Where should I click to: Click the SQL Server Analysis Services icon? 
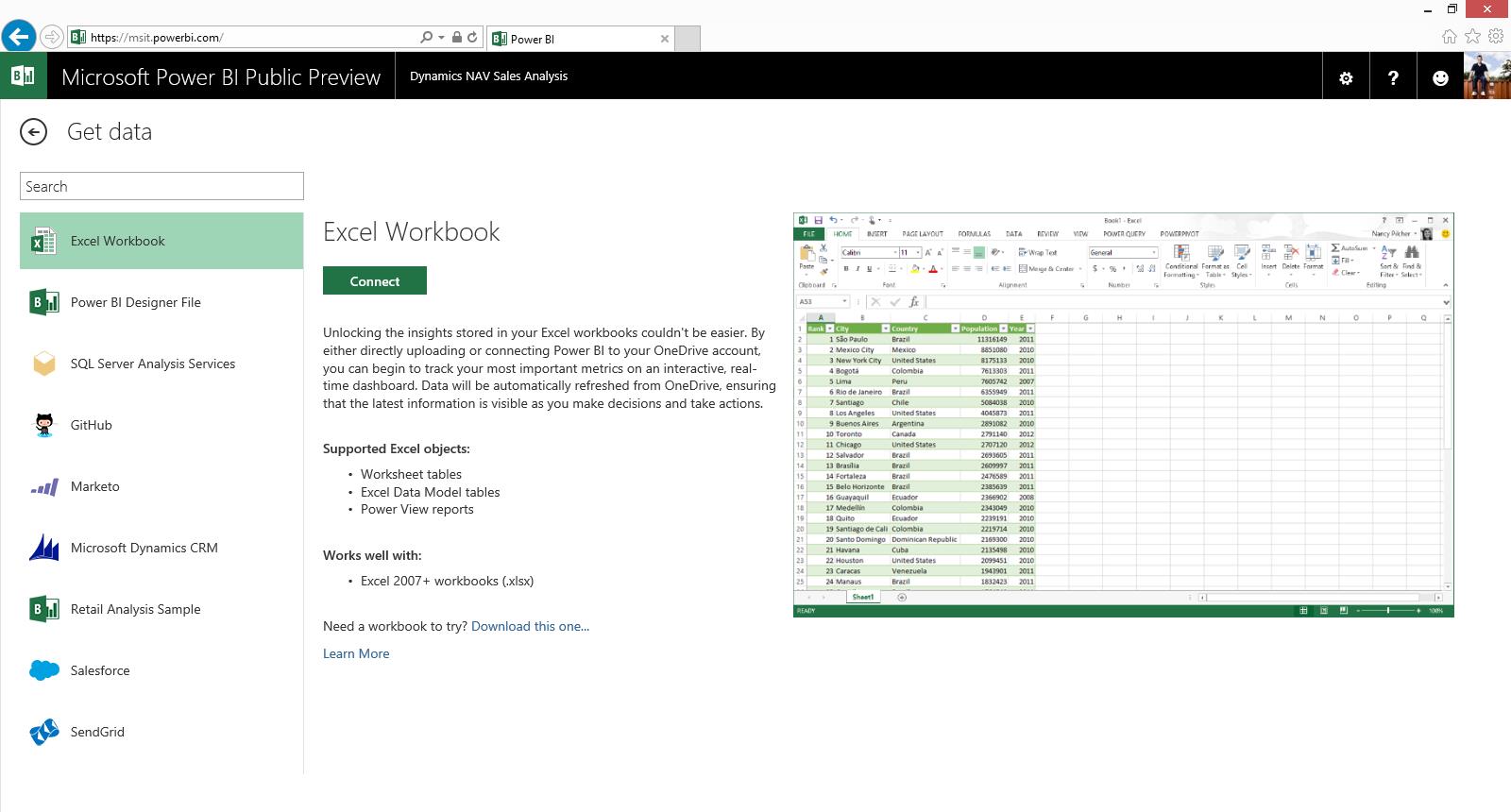click(43, 364)
